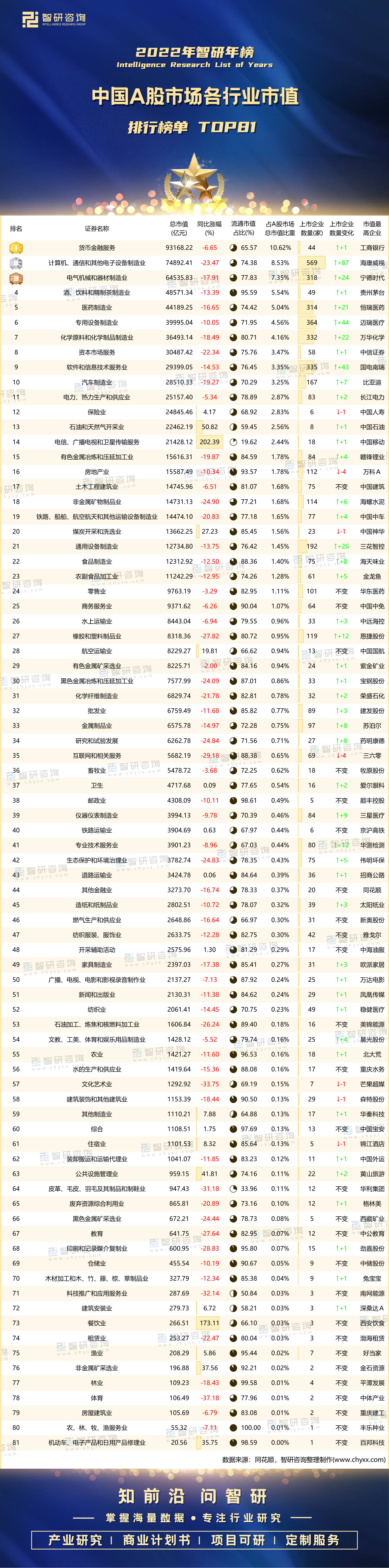Click the -37.18 growth value
This screenshot has width=389, height=1568.
(x=209, y=1398)
